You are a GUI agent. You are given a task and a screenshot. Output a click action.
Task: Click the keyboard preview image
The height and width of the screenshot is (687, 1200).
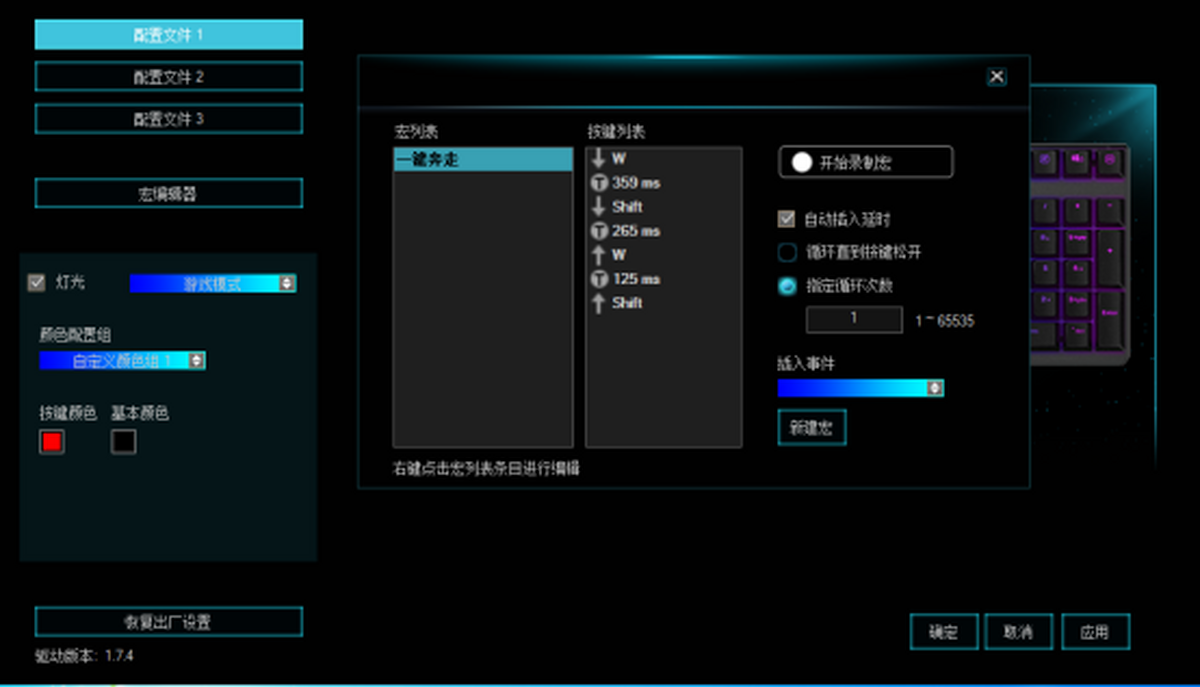(x=1079, y=255)
